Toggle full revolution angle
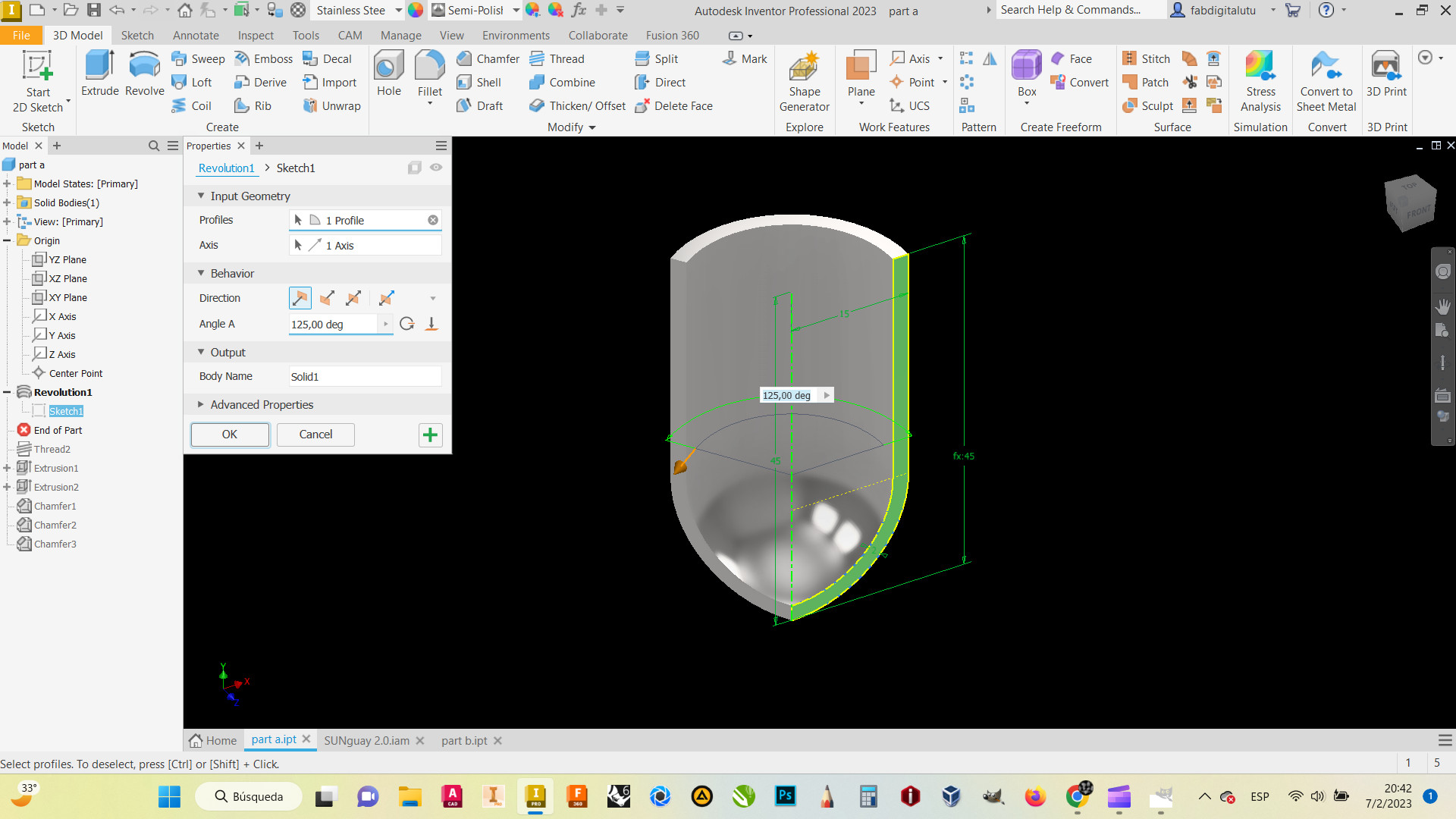The width and height of the screenshot is (1456, 819). coord(407,325)
